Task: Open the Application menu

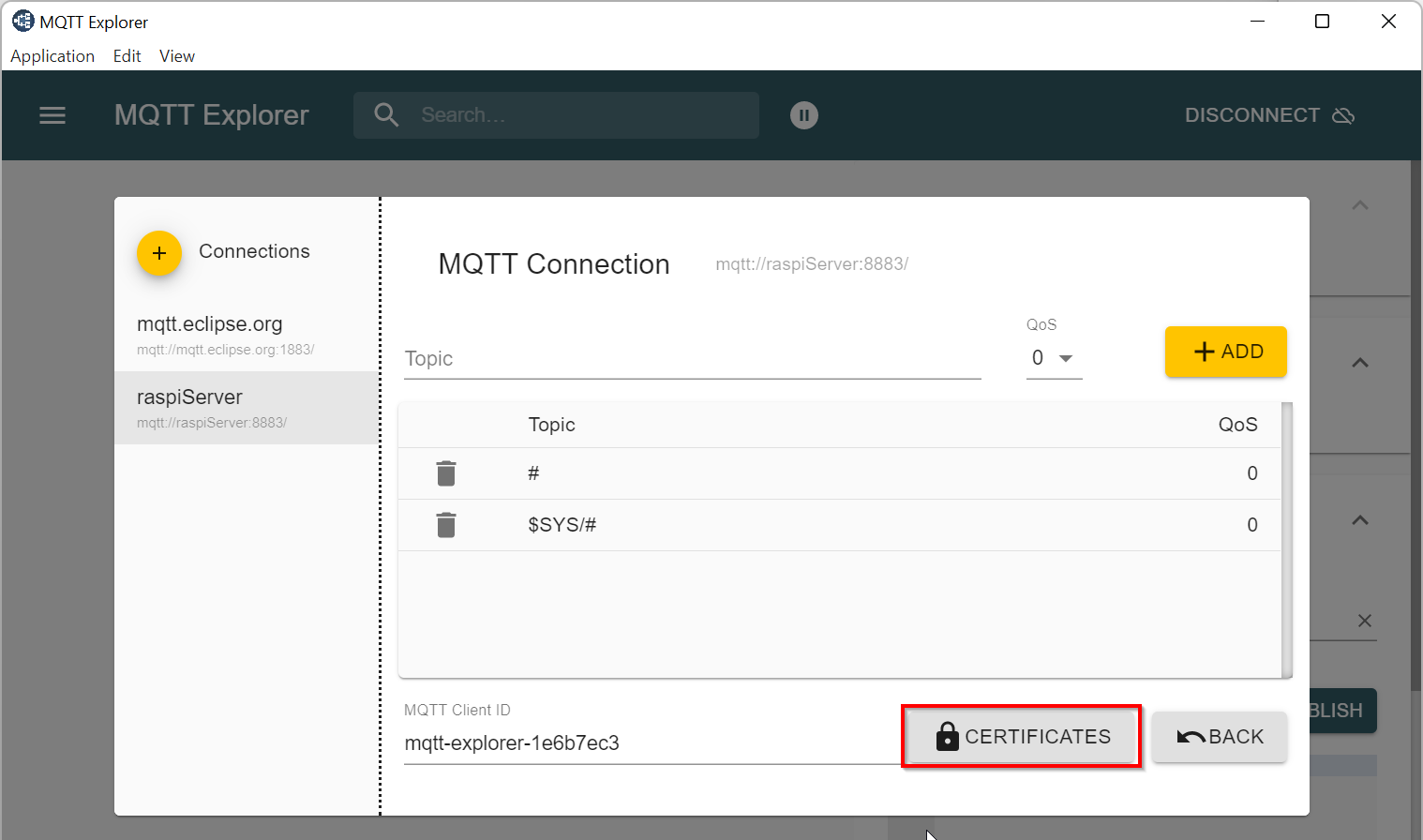Action: [52, 56]
